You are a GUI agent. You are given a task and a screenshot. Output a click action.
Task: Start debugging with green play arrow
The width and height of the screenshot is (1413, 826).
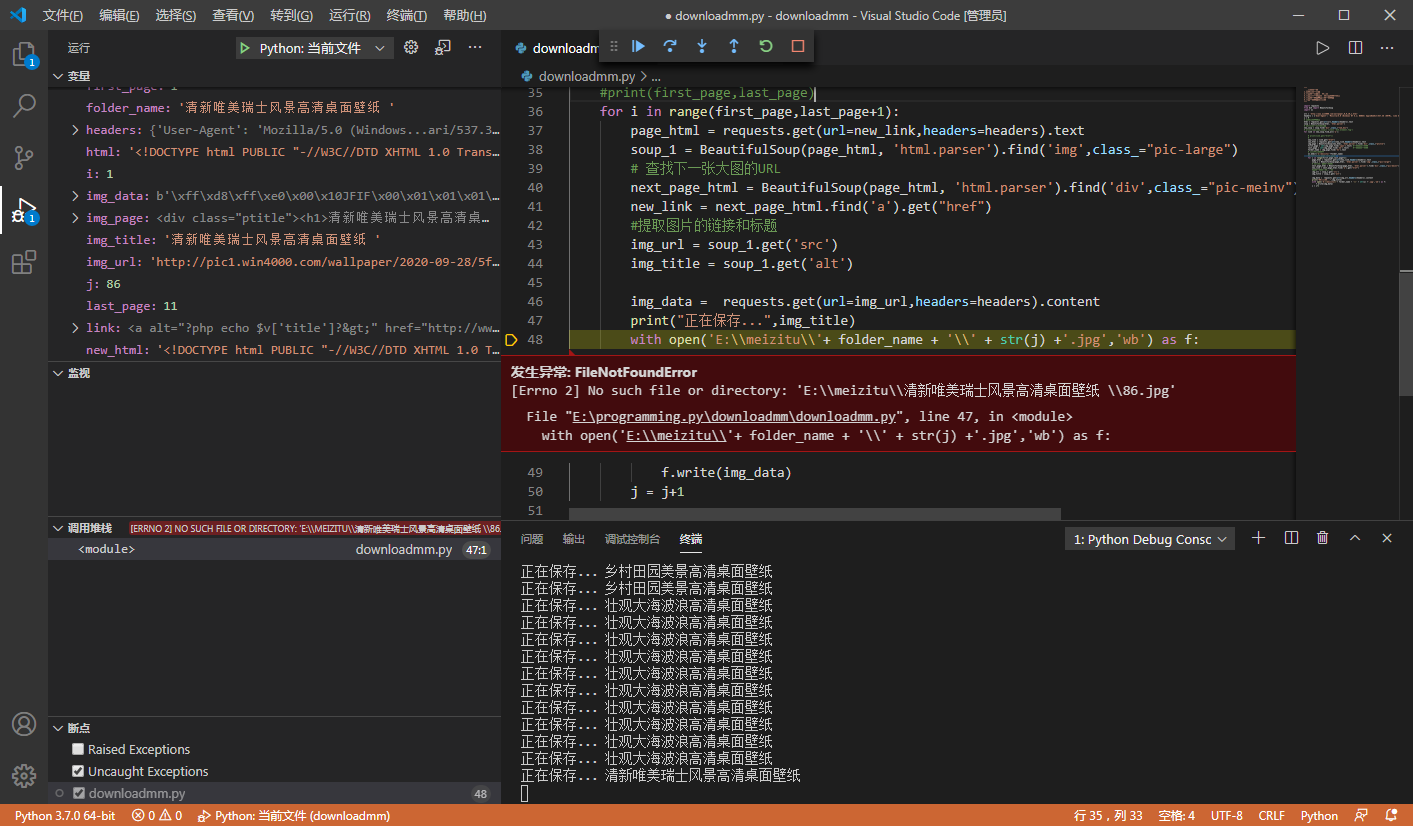(x=245, y=48)
